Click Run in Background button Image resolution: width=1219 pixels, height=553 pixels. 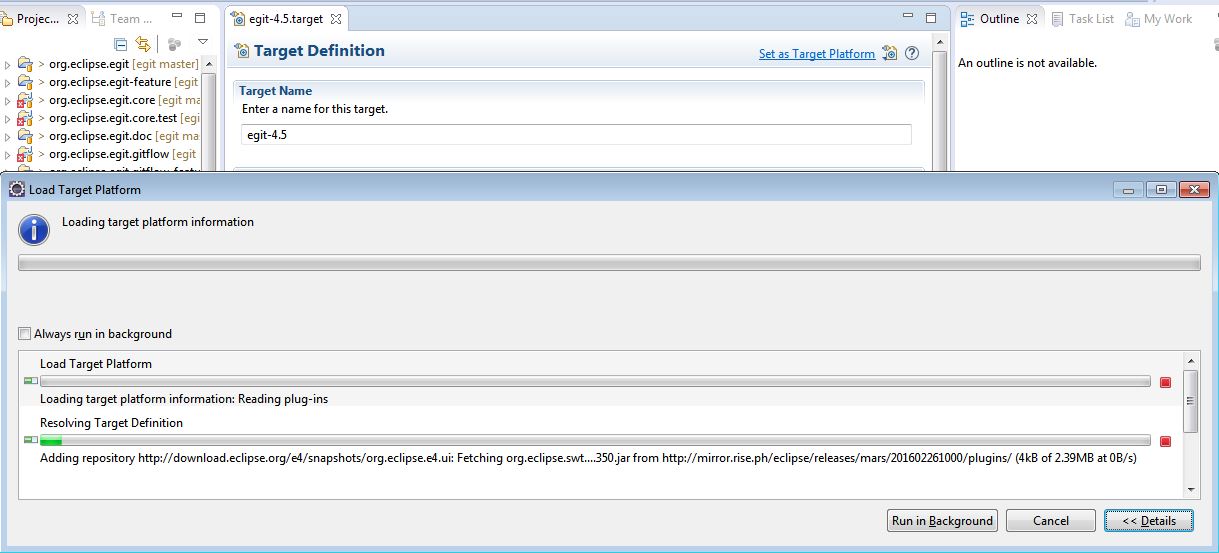click(942, 520)
